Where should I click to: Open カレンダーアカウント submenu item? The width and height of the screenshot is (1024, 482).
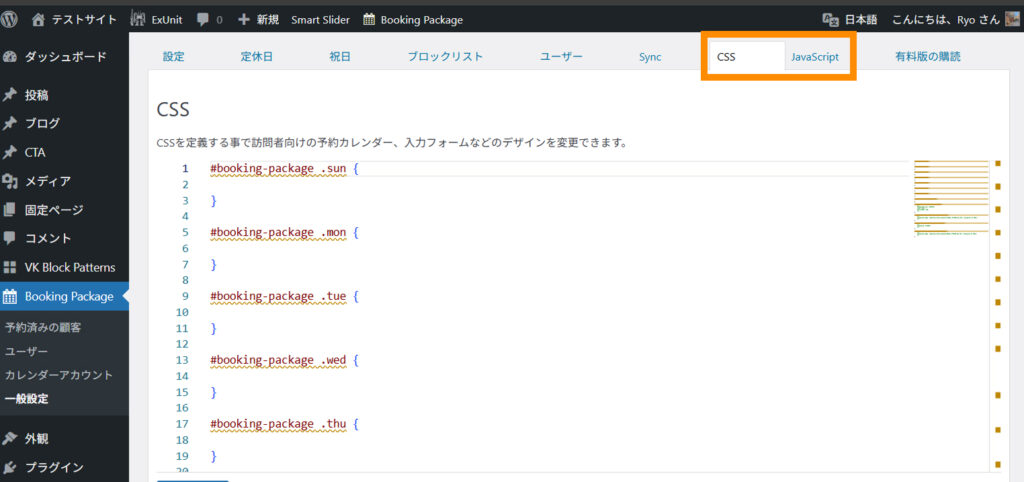point(58,375)
